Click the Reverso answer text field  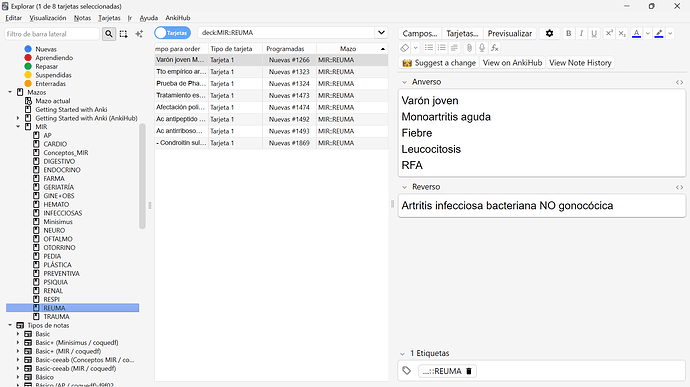[x=542, y=206]
